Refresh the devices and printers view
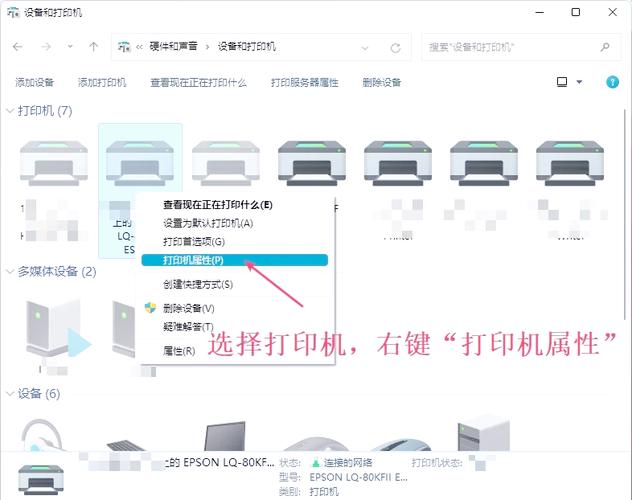 pyautogui.click(x=395, y=48)
